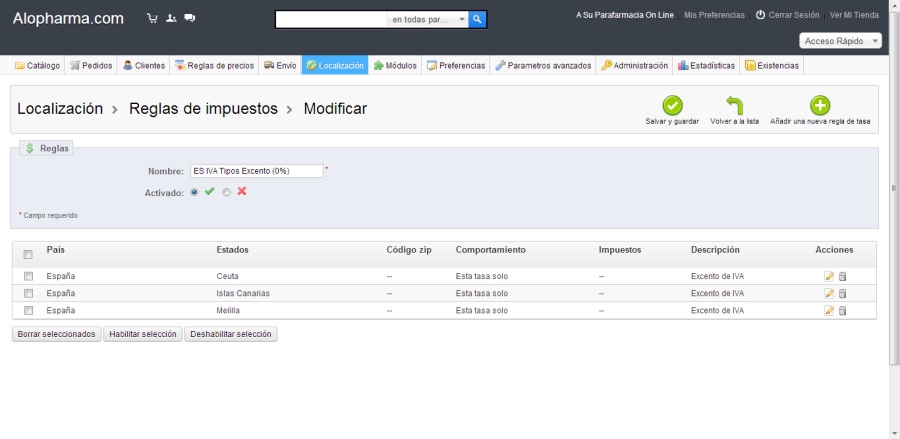Click the Habilitar selección button
The height and width of the screenshot is (439, 900).
pyautogui.click(x=143, y=334)
